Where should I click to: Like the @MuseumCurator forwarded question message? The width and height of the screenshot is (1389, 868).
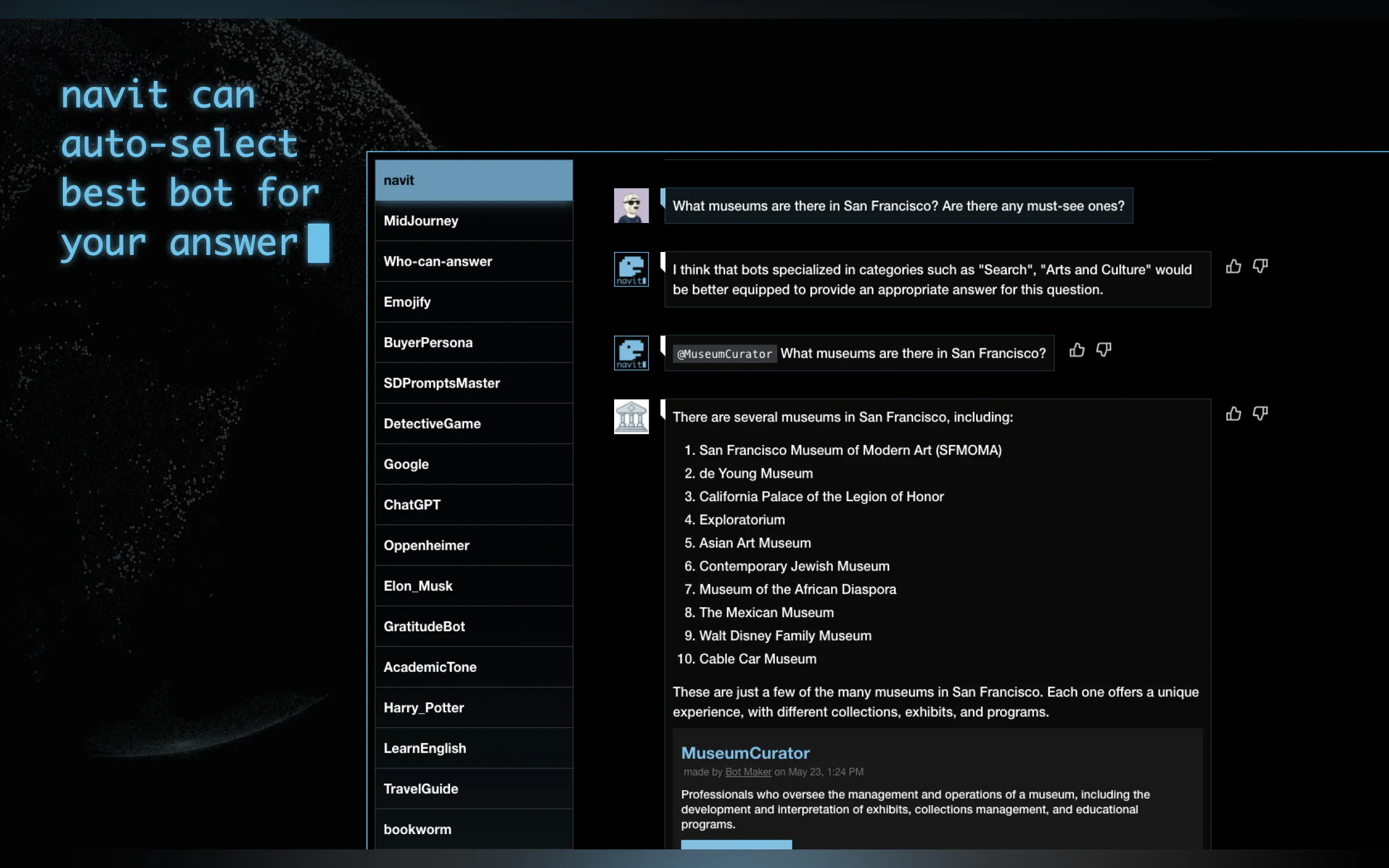(x=1077, y=350)
